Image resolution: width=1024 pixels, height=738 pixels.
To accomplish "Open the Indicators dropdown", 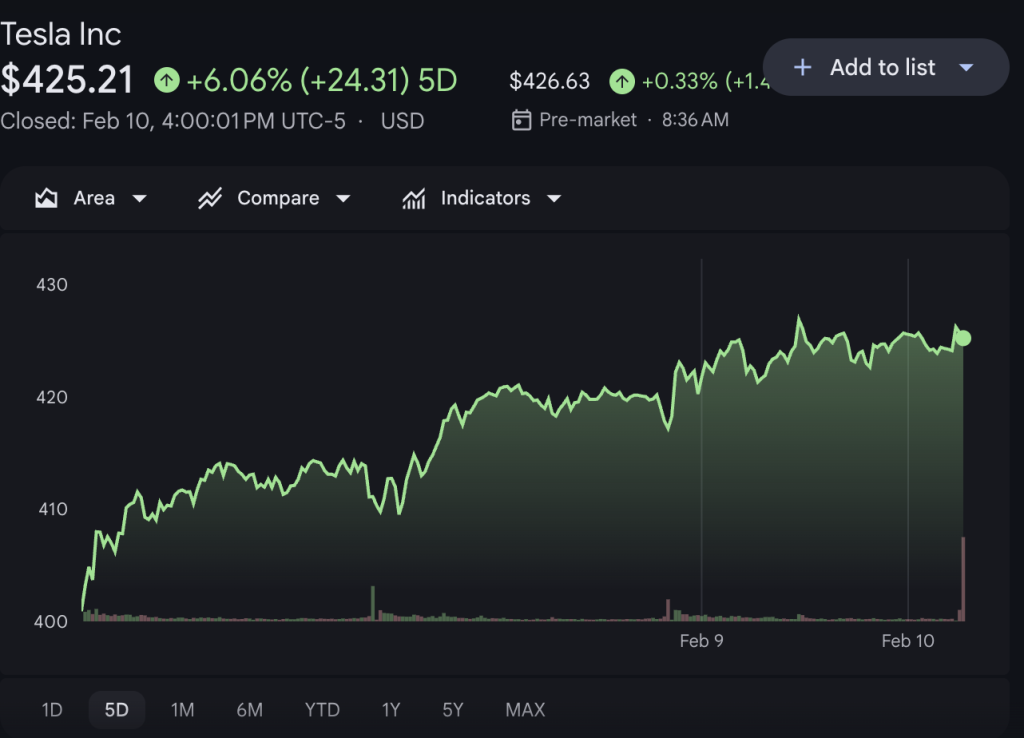I will (x=555, y=198).
